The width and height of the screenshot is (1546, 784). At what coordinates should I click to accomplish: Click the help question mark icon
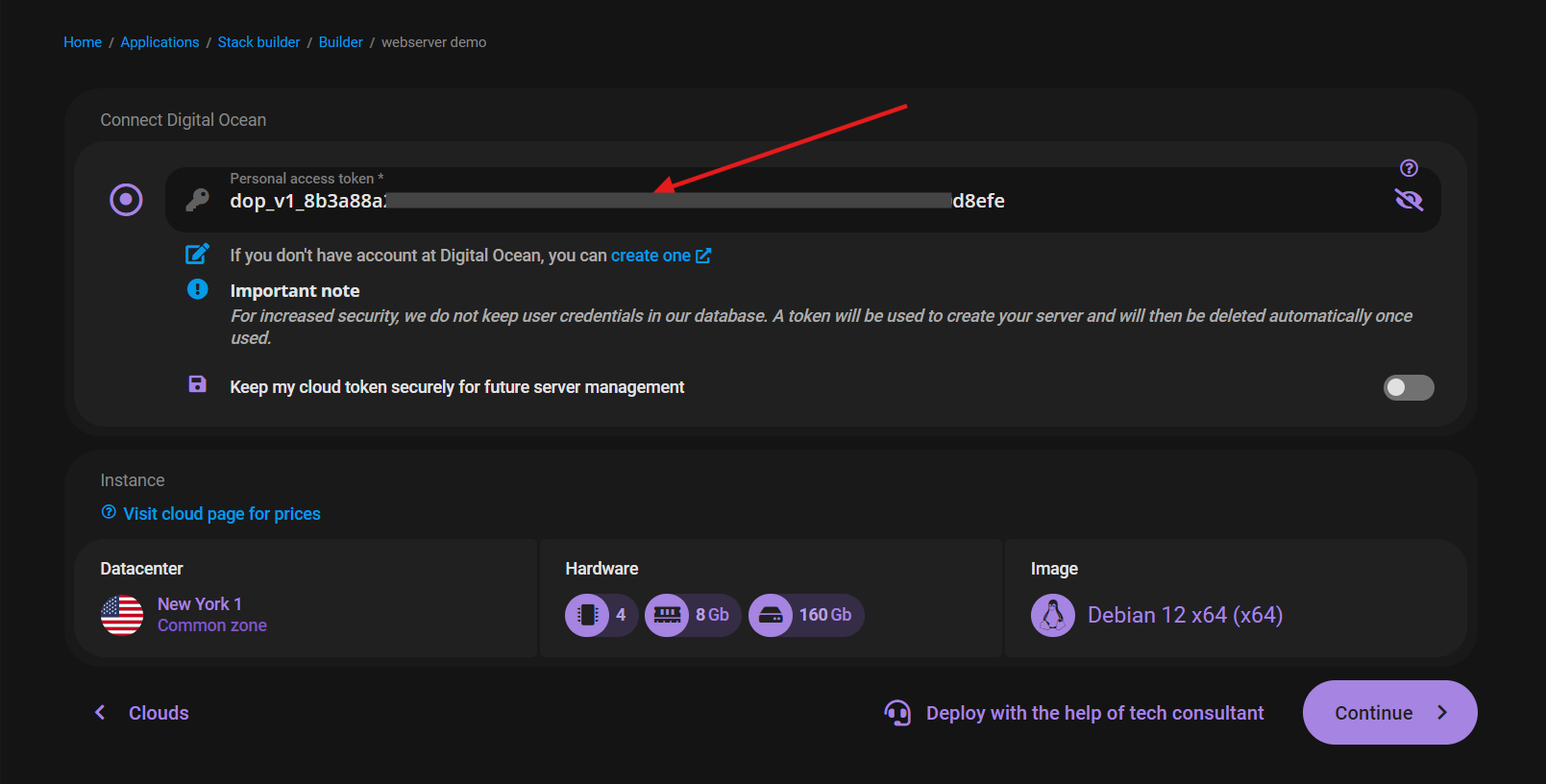point(1409,168)
